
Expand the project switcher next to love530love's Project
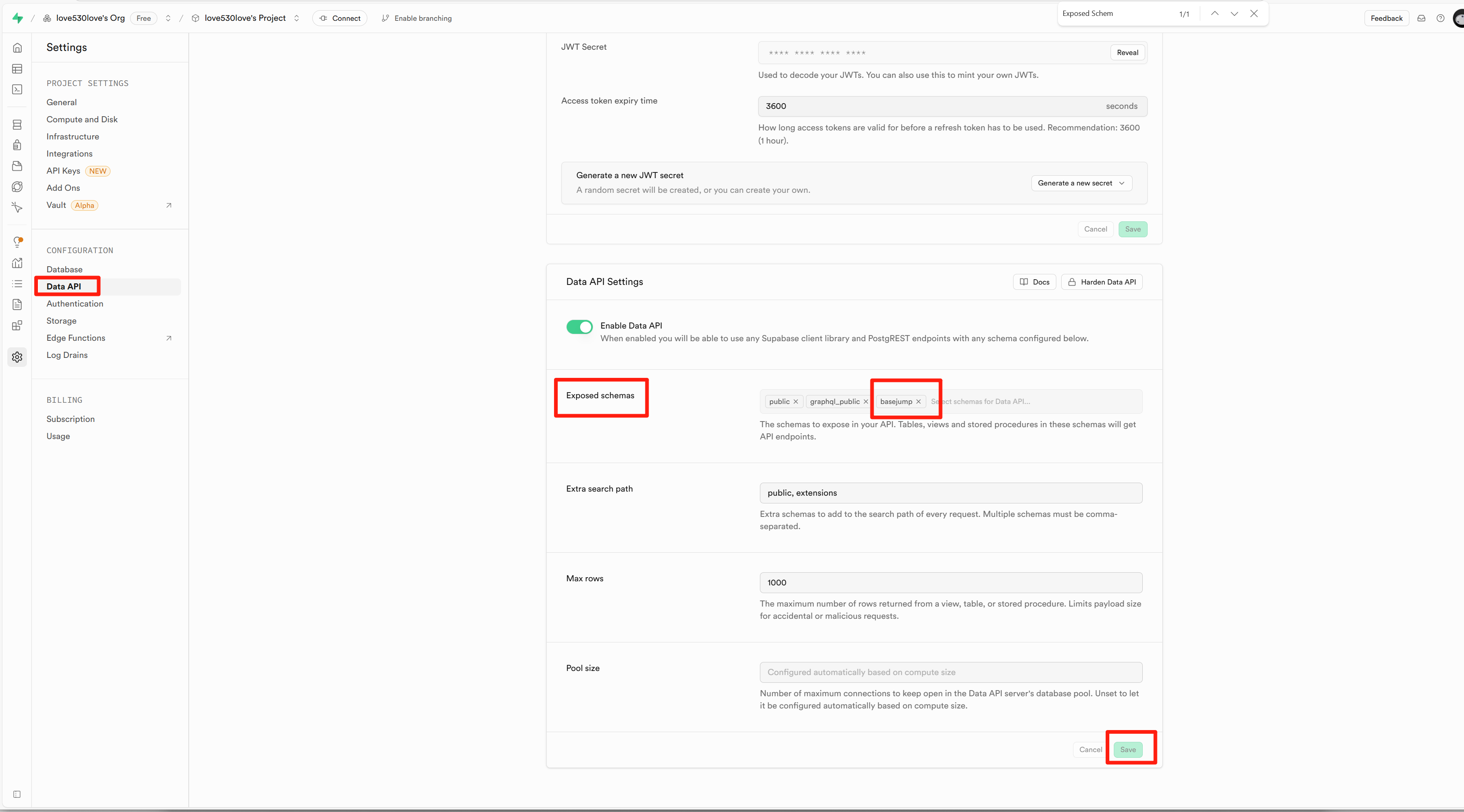[297, 18]
